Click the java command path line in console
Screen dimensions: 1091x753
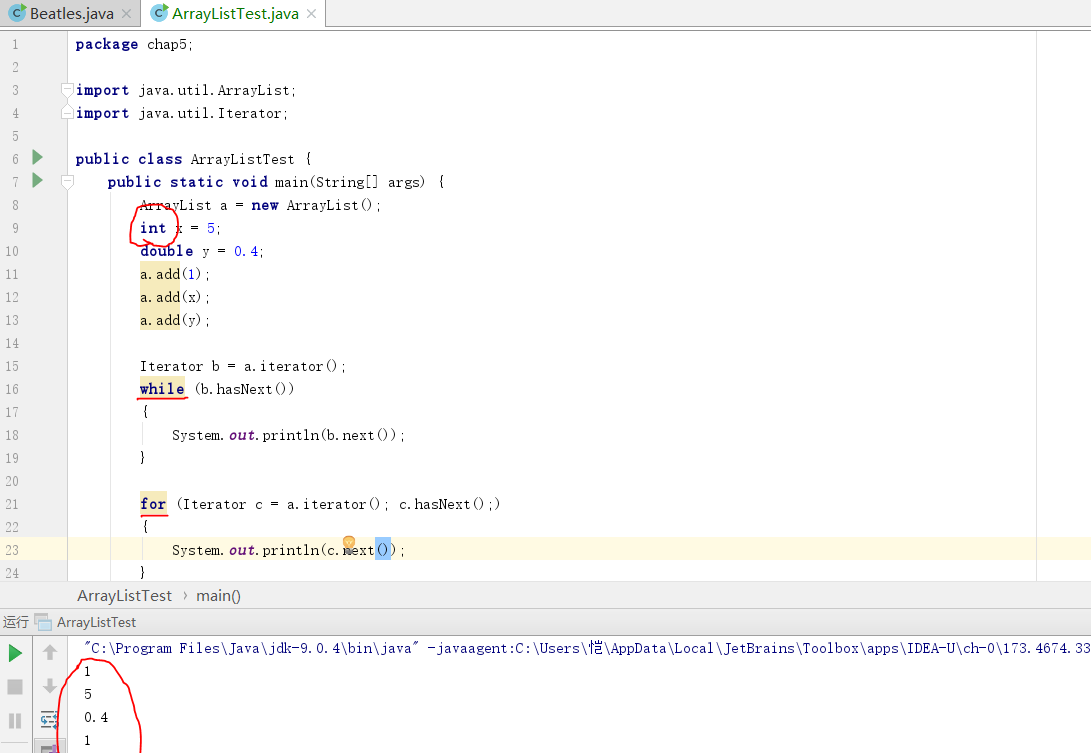click(x=587, y=648)
